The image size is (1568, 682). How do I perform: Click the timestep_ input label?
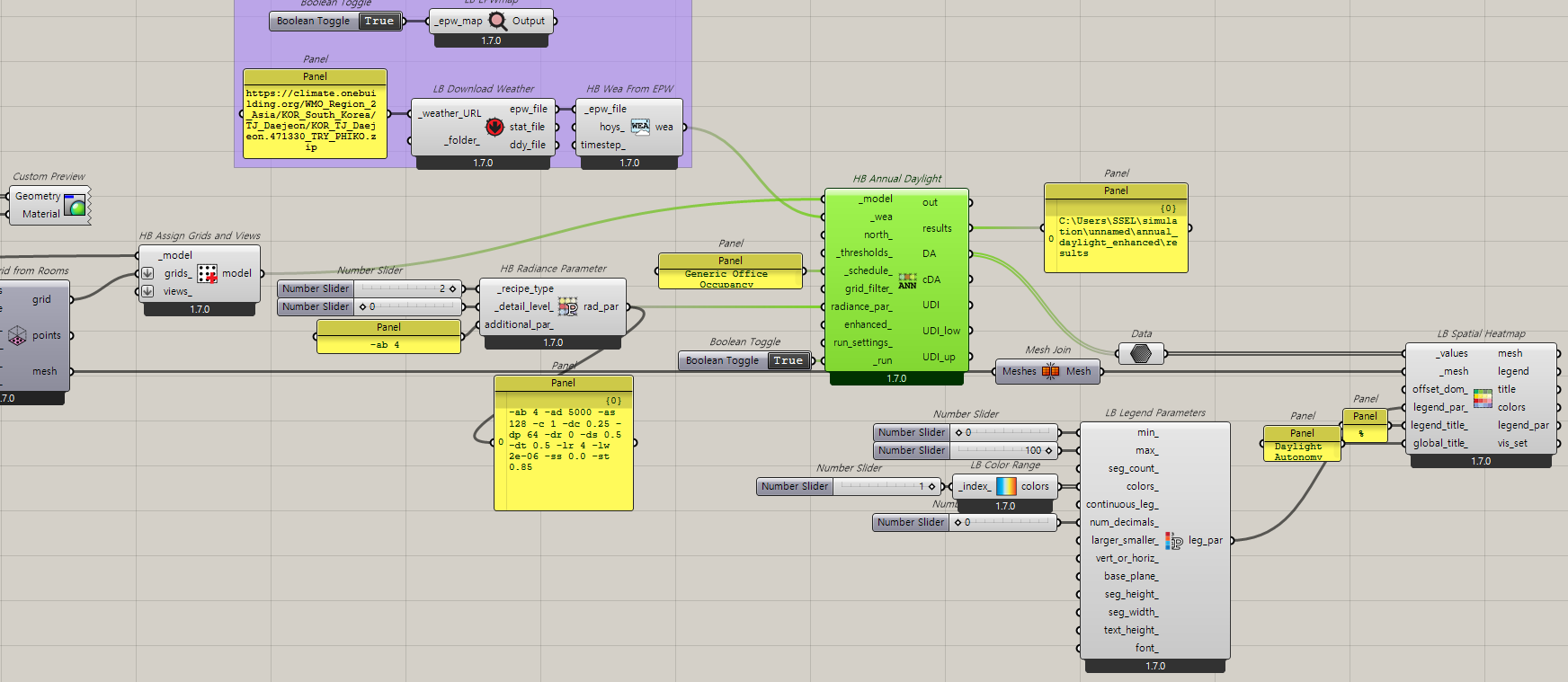(602, 146)
